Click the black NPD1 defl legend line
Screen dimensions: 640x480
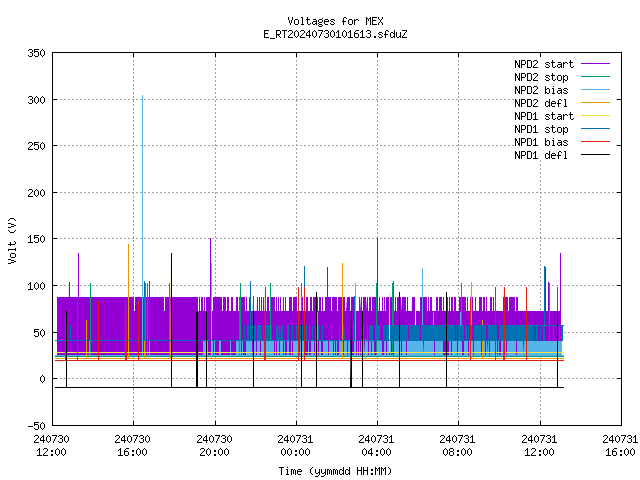(595, 155)
